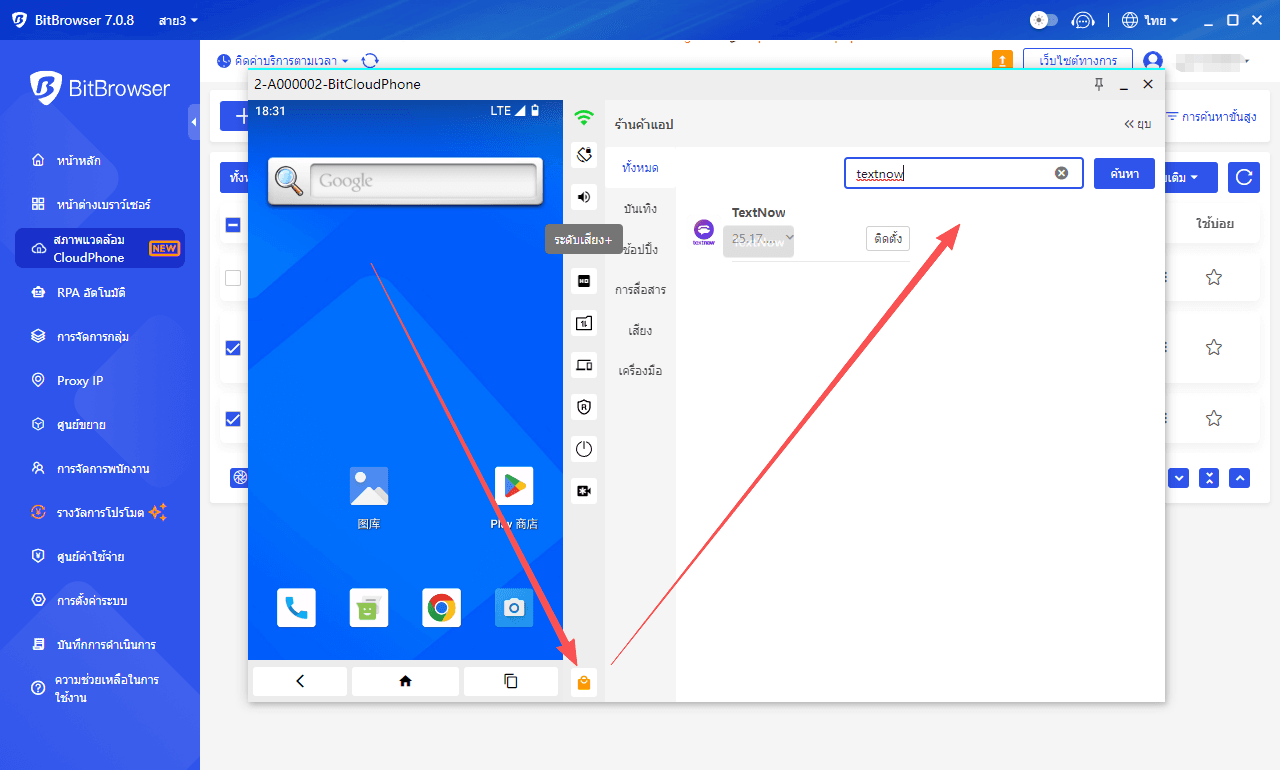This screenshot has height=770, width=1280.
Task: Uncheck the second checked row checkbox
Action: pos(233,419)
